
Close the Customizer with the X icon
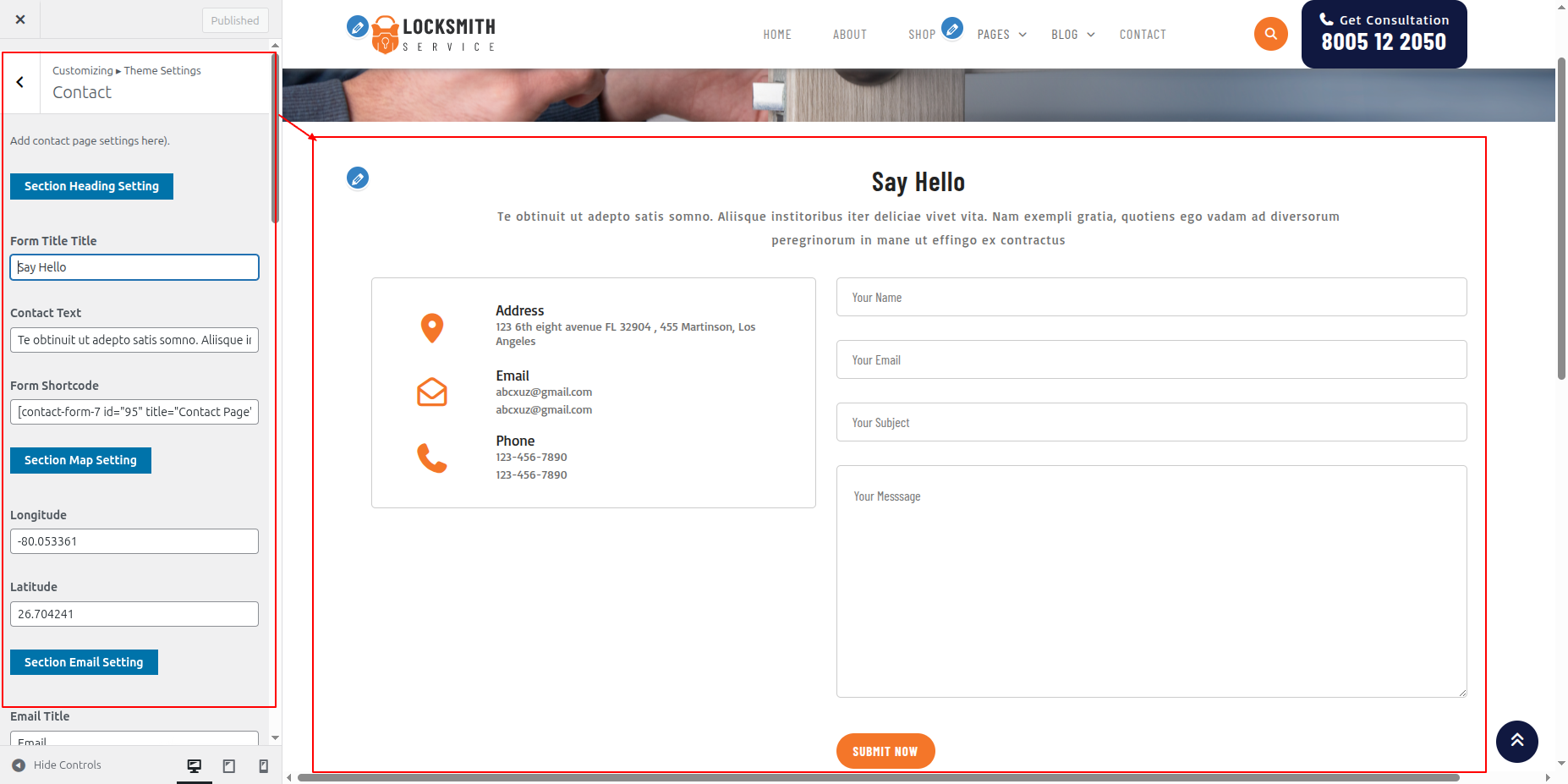[x=20, y=19]
